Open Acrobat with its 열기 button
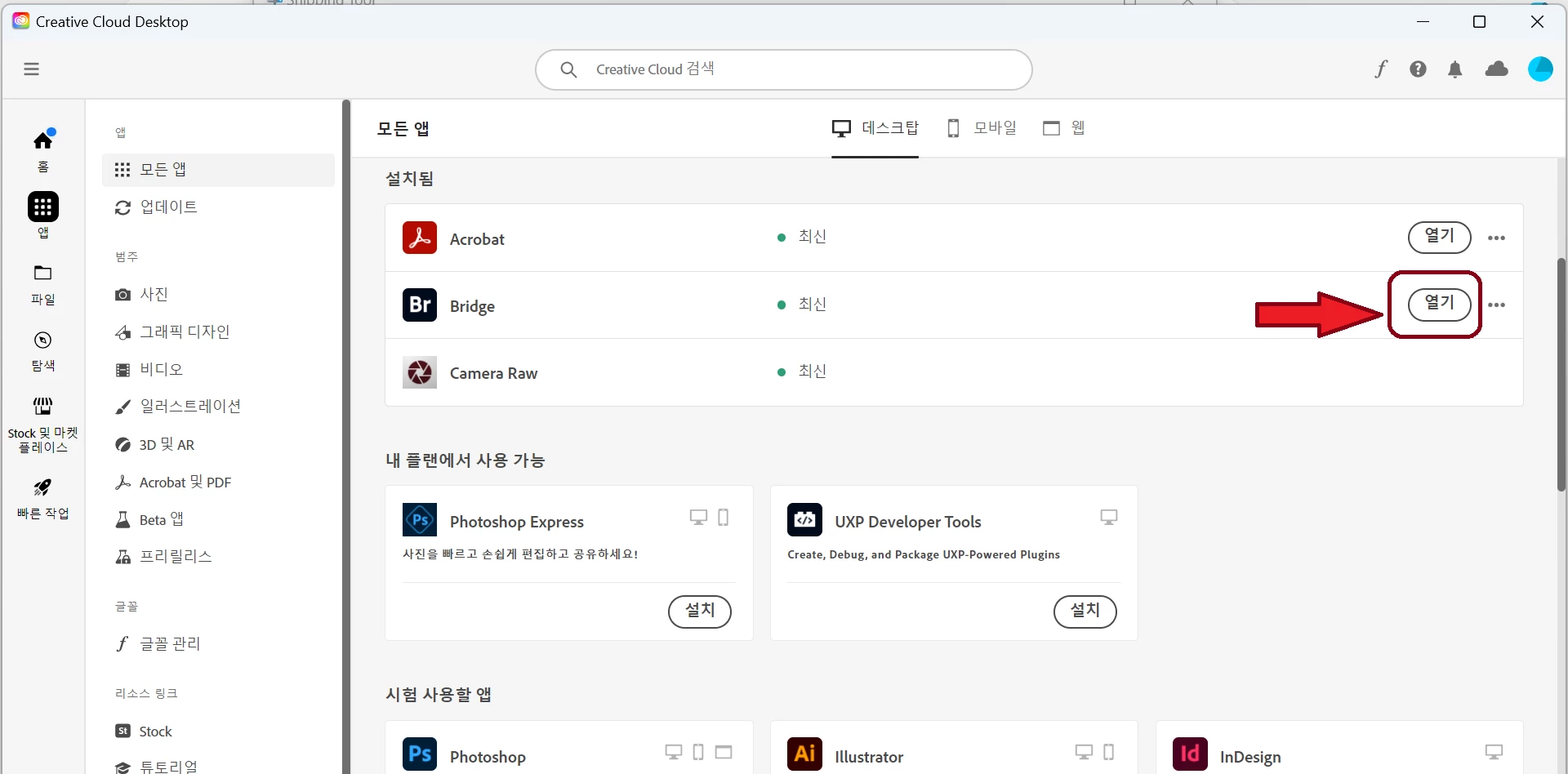Viewport: 1568px width, 774px height. click(x=1439, y=238)
